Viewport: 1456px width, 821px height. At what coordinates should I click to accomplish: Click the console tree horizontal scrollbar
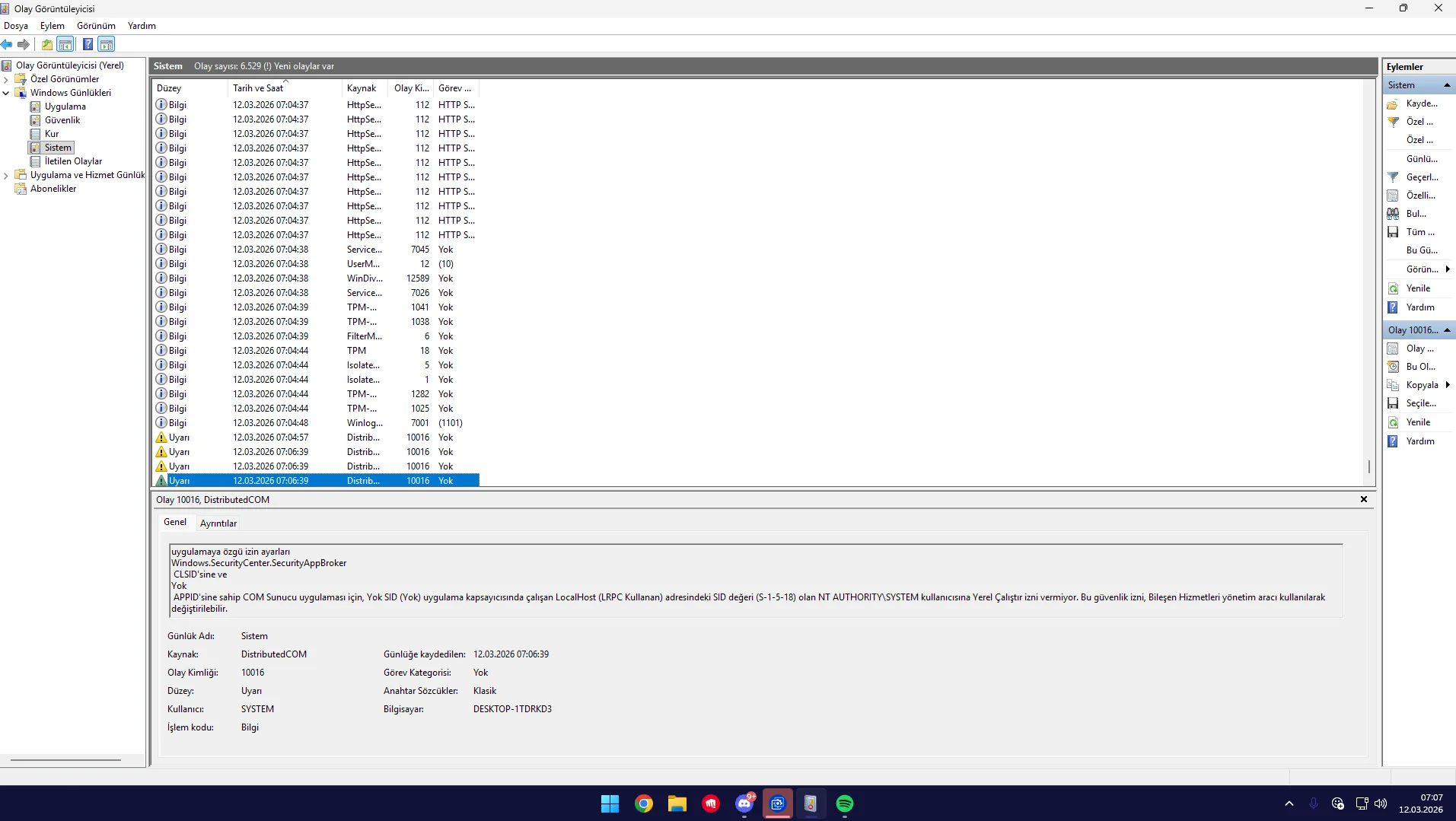click(x=66, y=760)
